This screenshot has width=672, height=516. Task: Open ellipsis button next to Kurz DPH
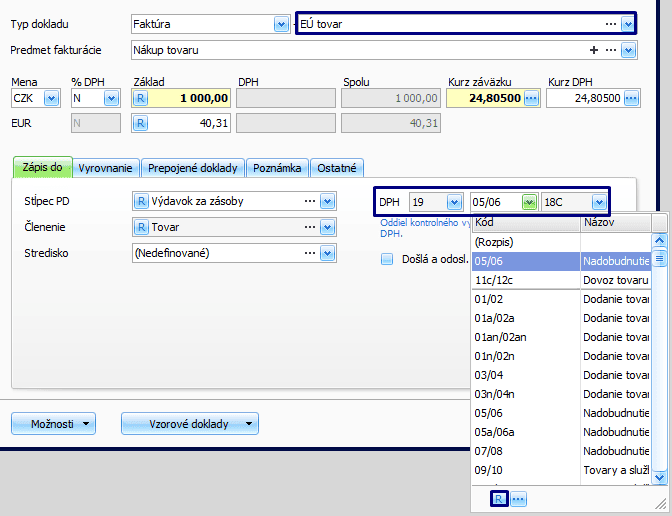point(630,98)
